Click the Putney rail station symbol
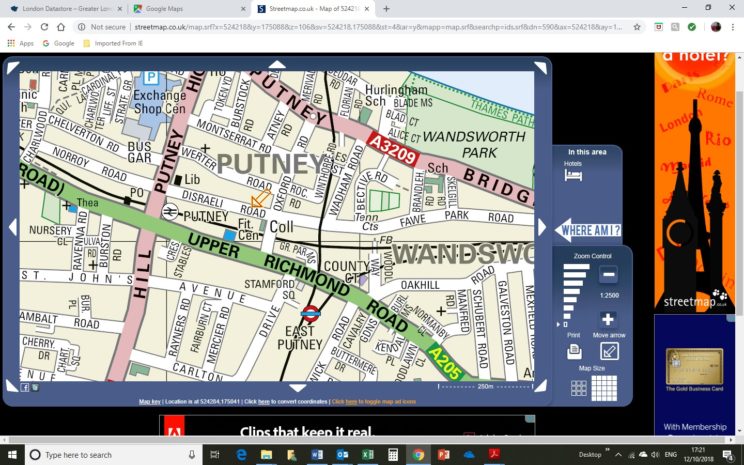Viewport: 744px width, 465px height. tap(169, 212)
